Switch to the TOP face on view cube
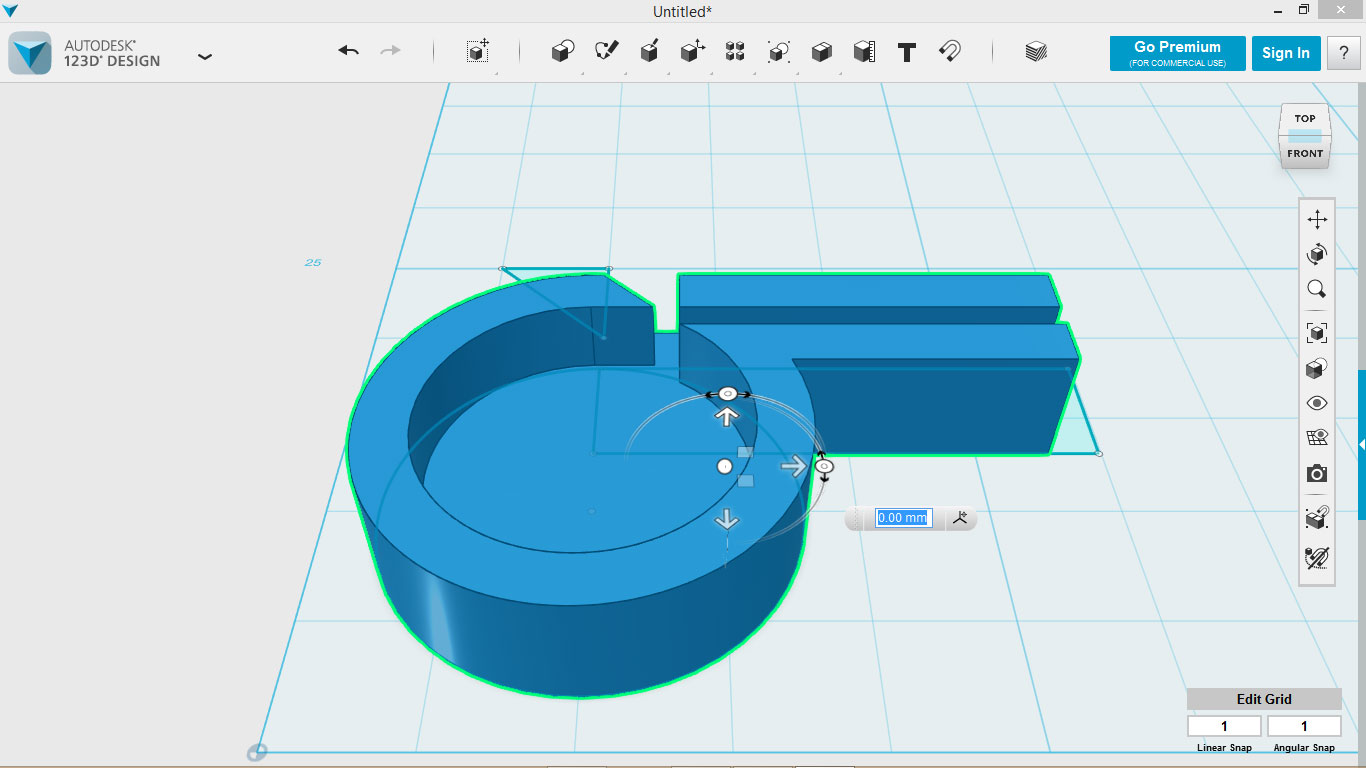The height and width of the screenshot is (768, 1366). tap(1305, 118)
